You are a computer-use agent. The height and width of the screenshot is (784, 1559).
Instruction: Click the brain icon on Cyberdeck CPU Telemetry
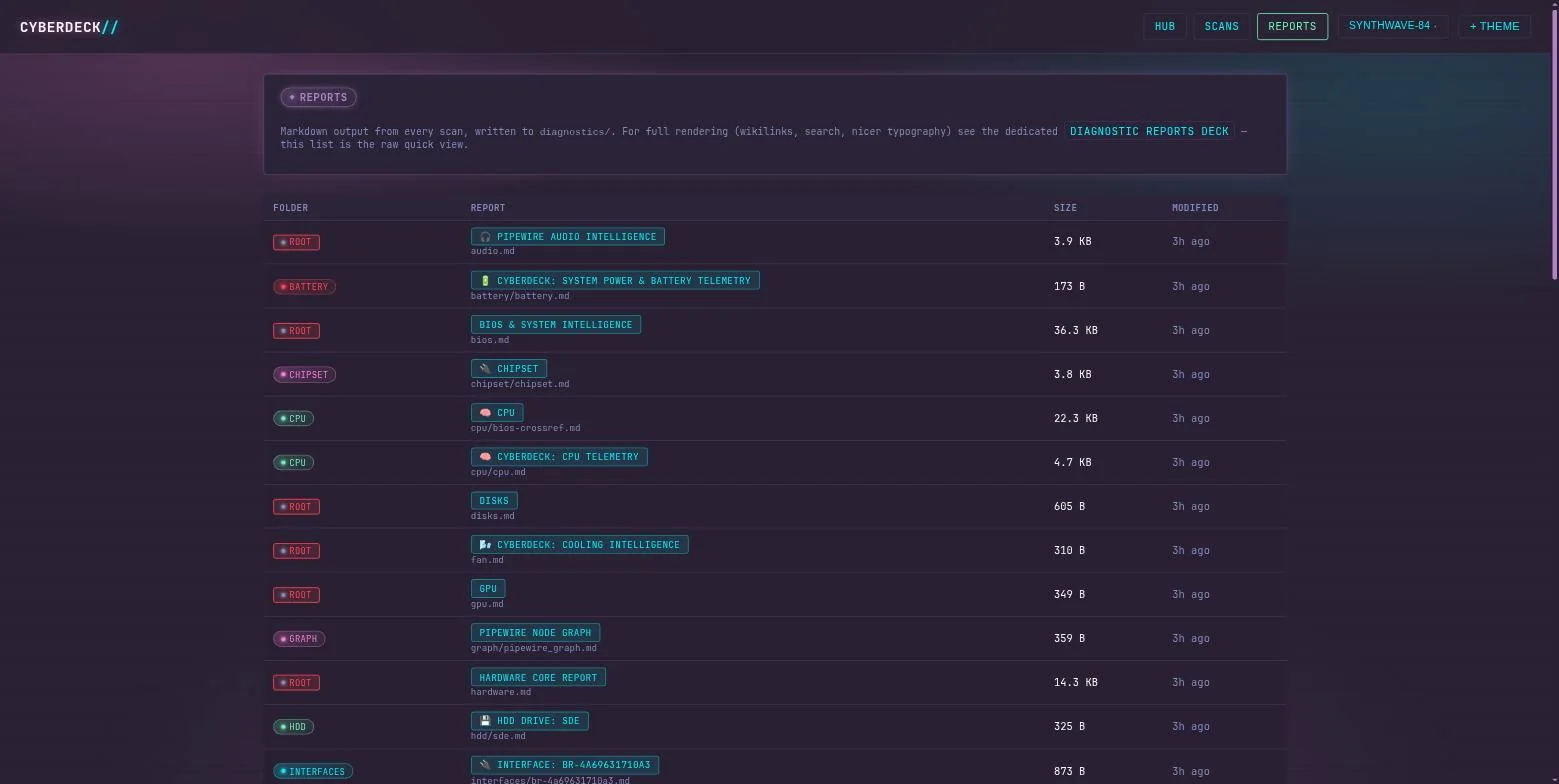point(485,457)
